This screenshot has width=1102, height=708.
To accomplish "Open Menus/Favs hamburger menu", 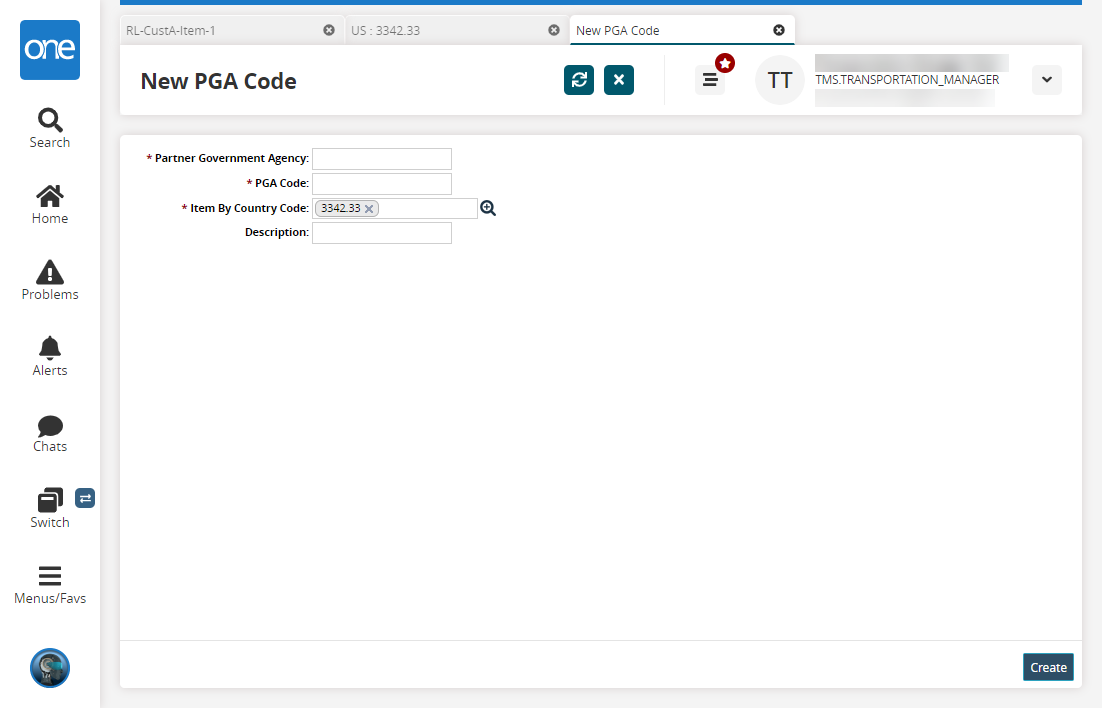I will [50, 585].
